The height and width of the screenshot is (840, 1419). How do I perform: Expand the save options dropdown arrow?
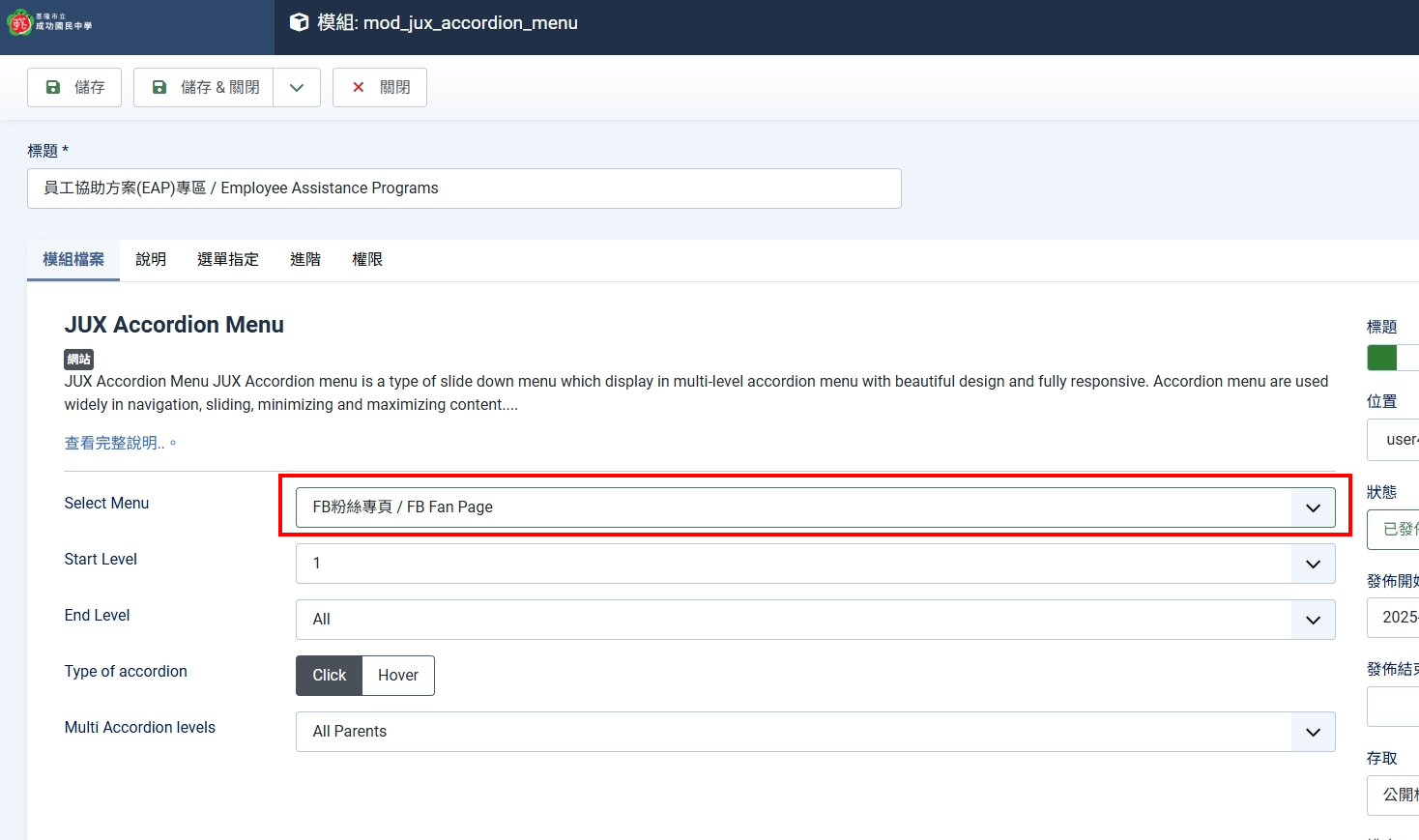tap(297, 87)
